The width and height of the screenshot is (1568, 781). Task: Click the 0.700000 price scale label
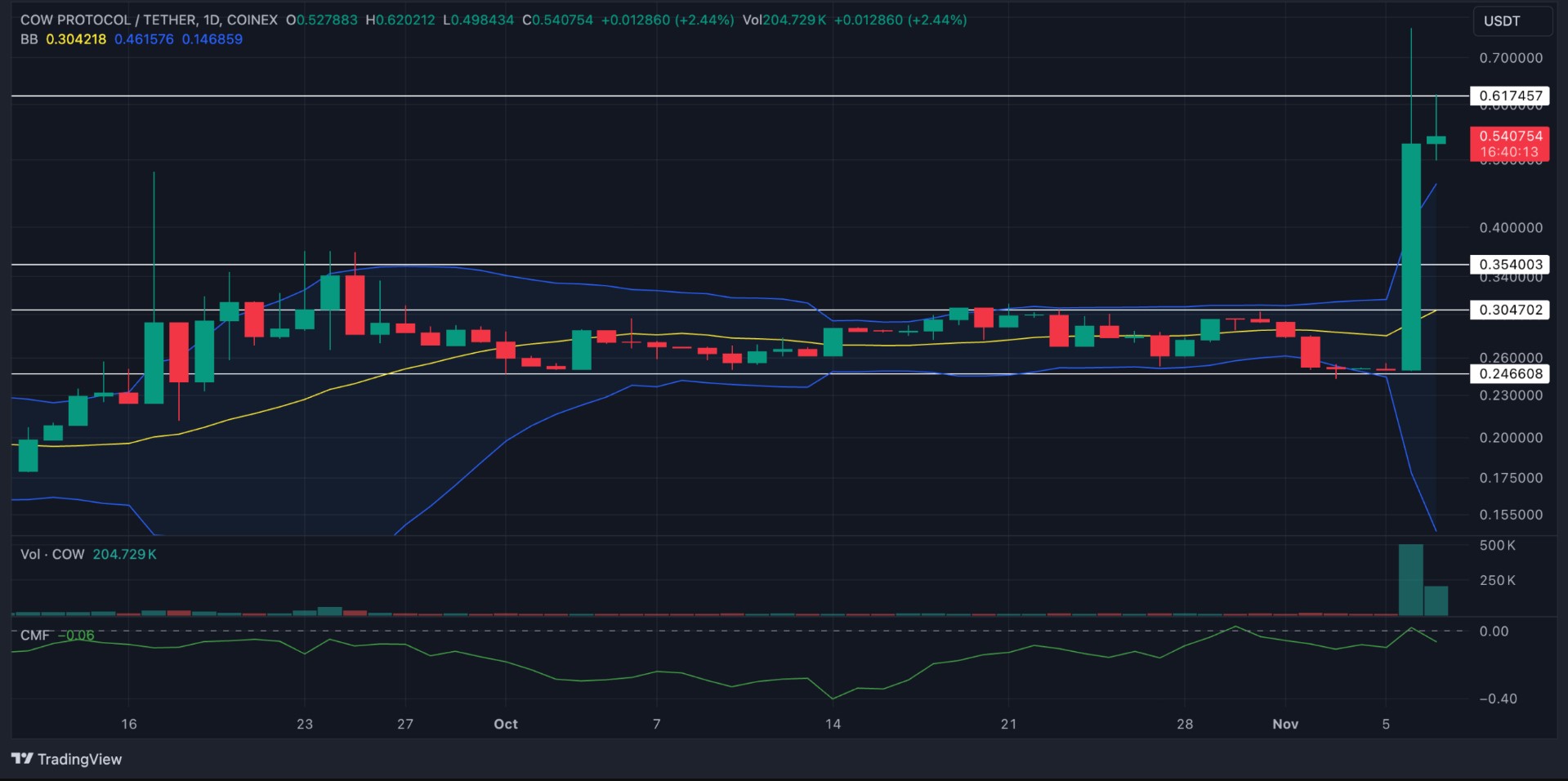pyautogui.click(x=1511, y=58)
